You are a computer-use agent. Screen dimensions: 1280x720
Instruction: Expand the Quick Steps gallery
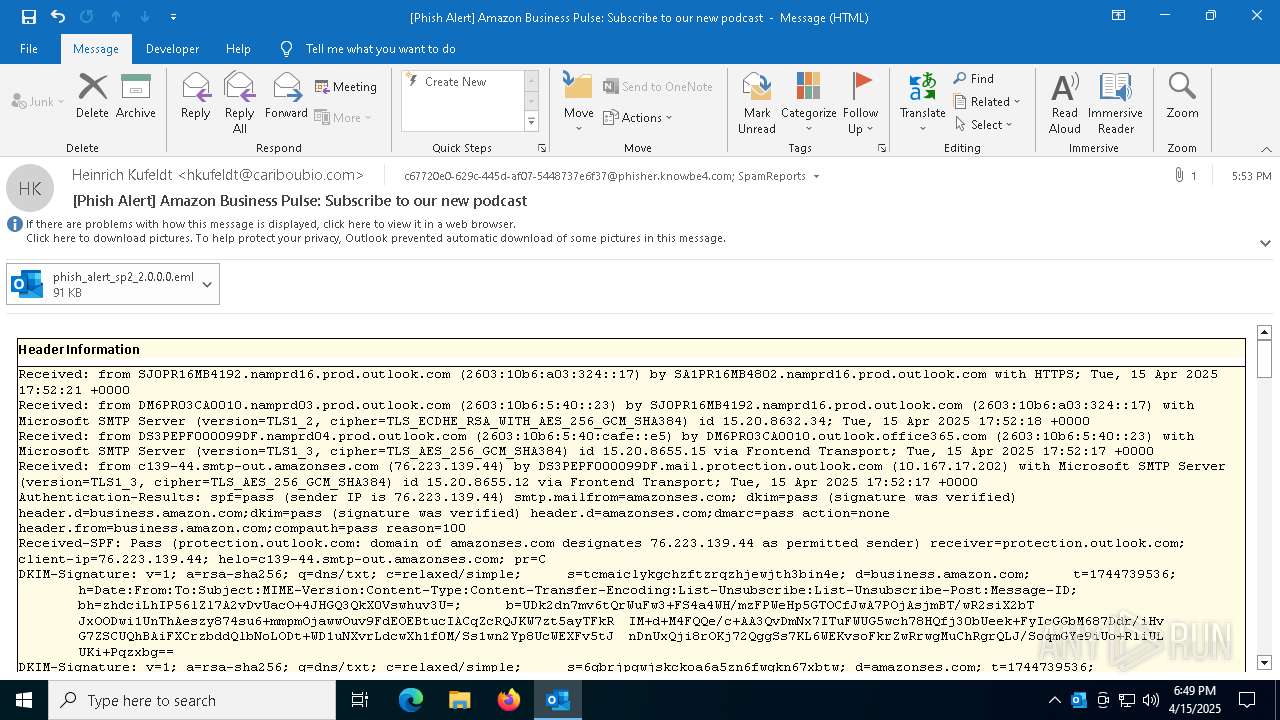[531, 122]
